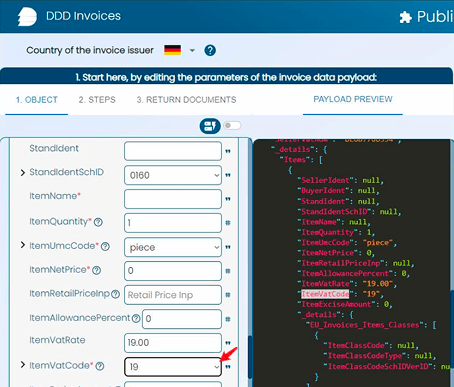
Task: Click the number type icon beside ItemAllowancePercent
Action: pos(228,319)
